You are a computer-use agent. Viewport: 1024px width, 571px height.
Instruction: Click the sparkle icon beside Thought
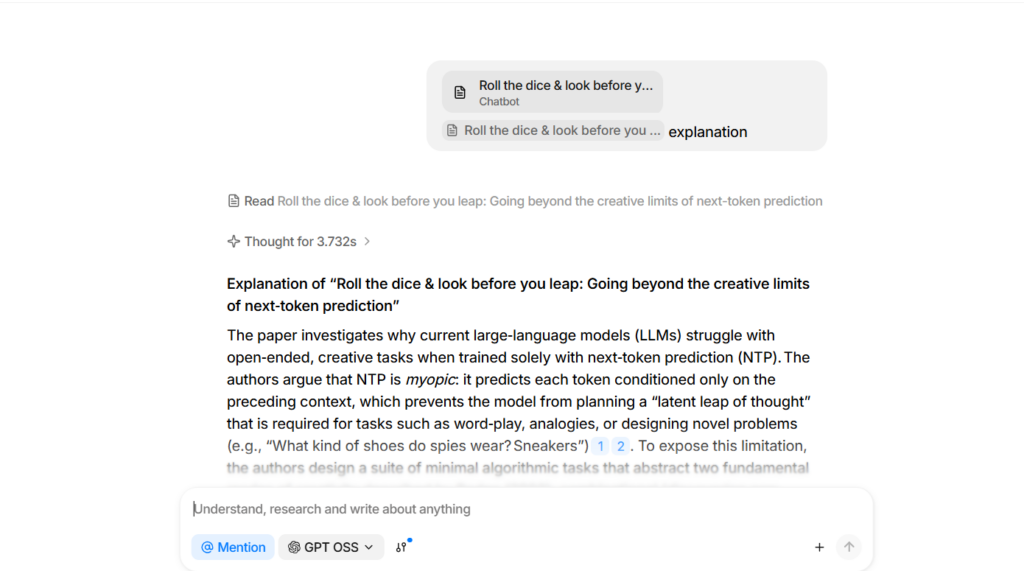coord(233,241)
